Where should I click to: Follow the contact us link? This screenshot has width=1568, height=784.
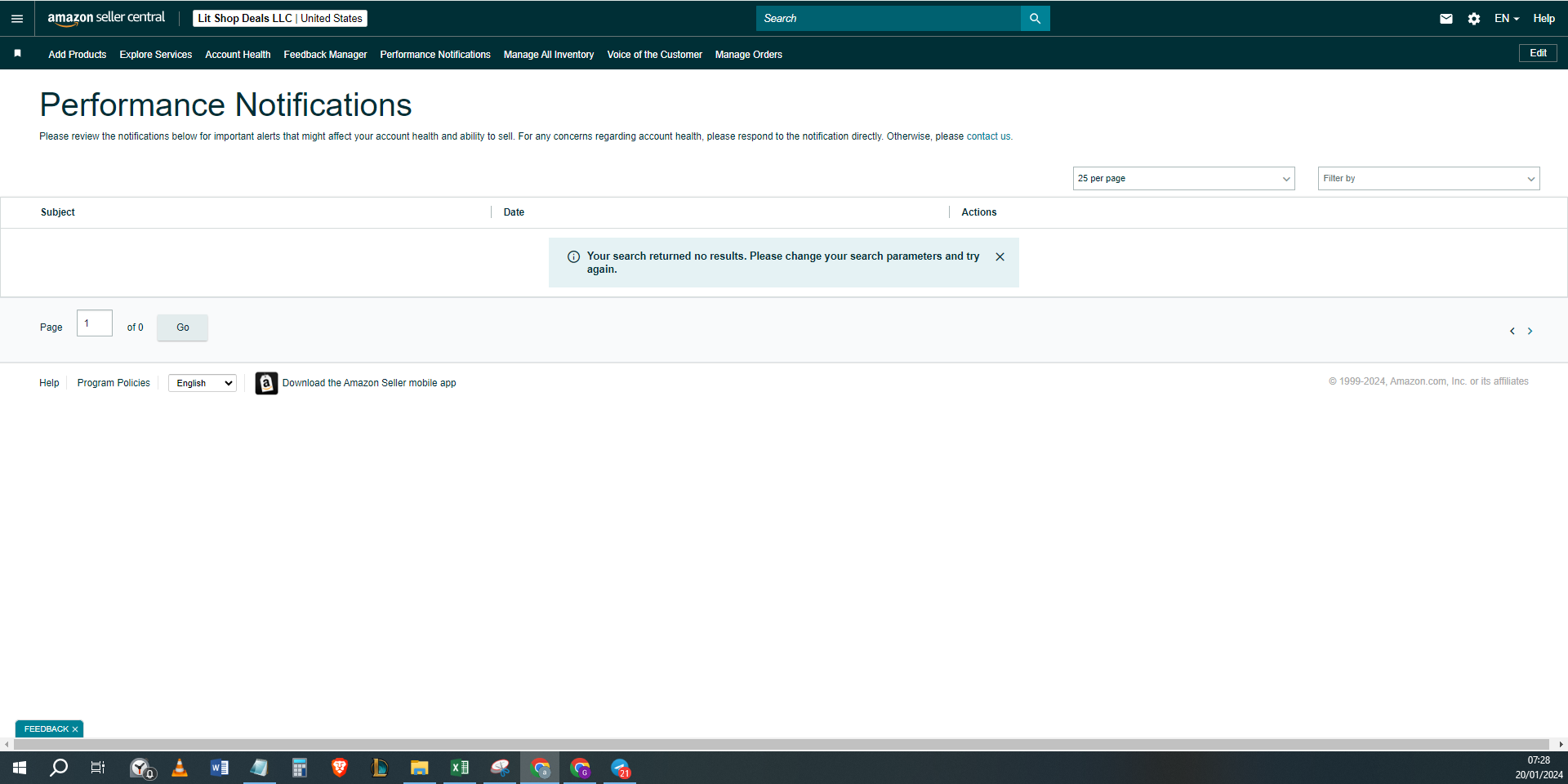[x=988, y=136]
